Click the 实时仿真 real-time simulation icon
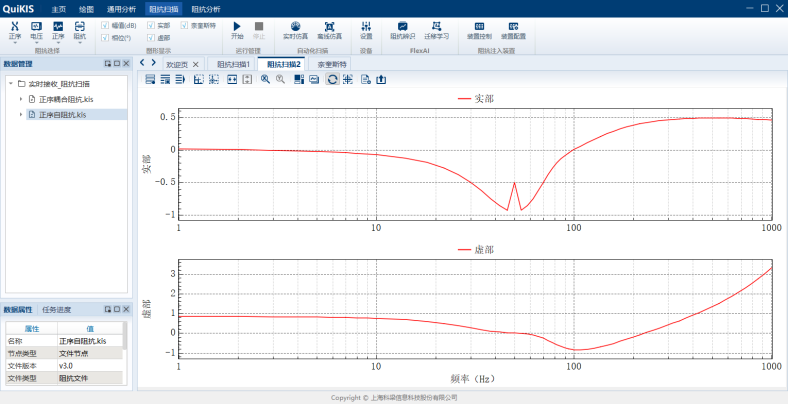The width and height of the screenshot is (788, 404). (x=295, y=27)
